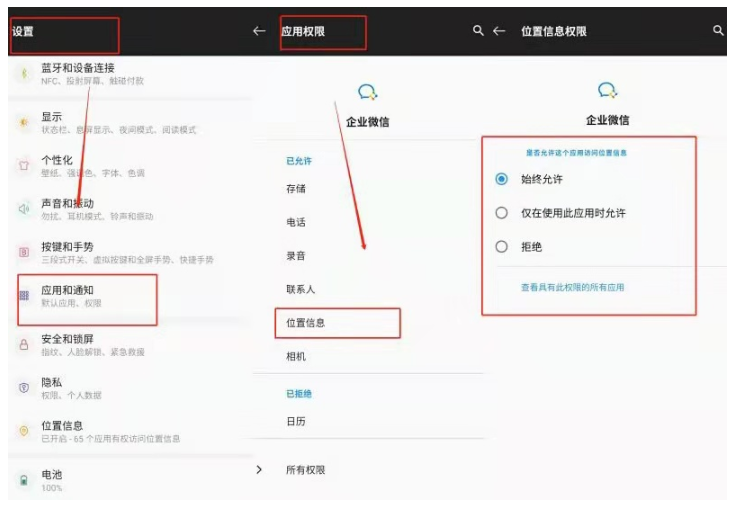735x513 pixels.
Task: Open 安全和锁屏 settings entry
Action: (131, 345)
